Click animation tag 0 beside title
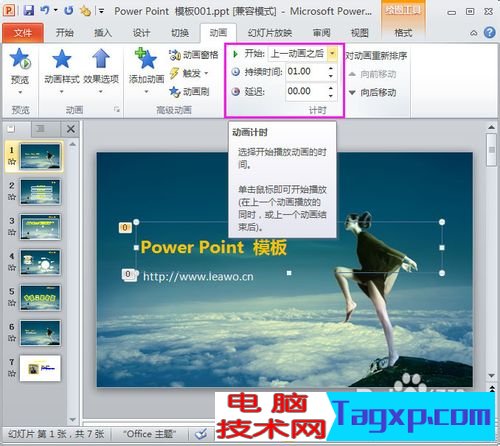 point(125,228)
